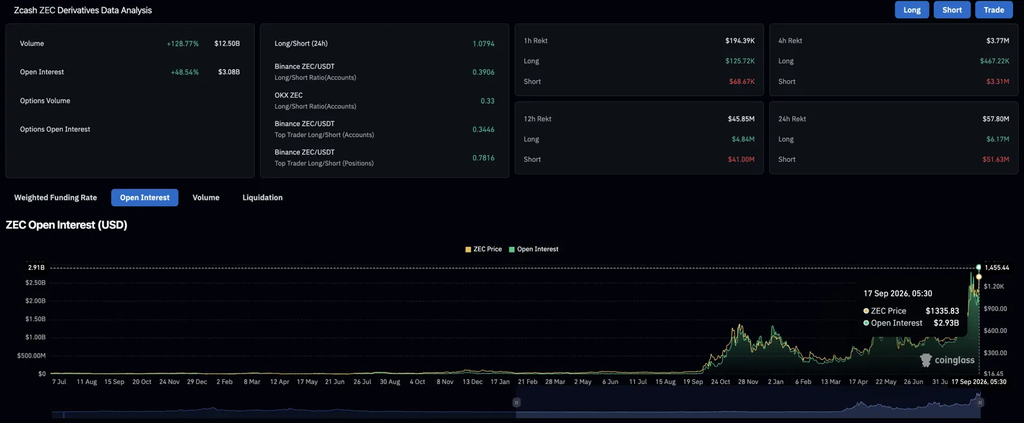Click the Long button
Image resolution: width=1024 pixels, height=423 pixels.
912,10
